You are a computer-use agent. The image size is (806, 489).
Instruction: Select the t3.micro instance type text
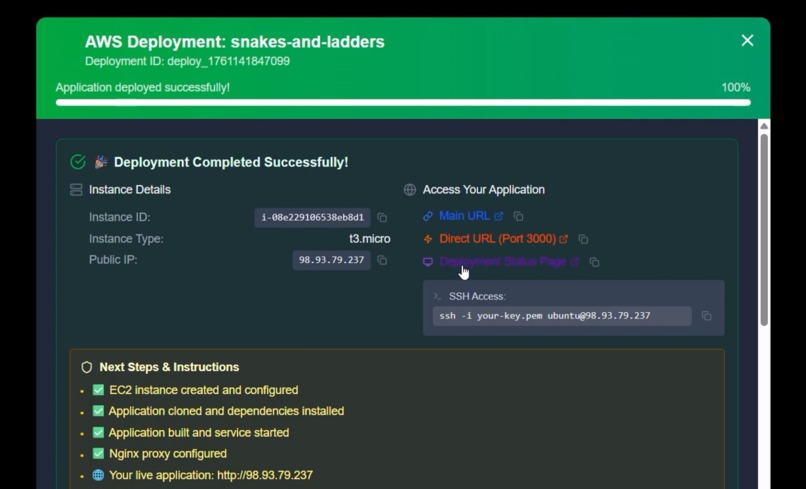click(x=370, y=239)
